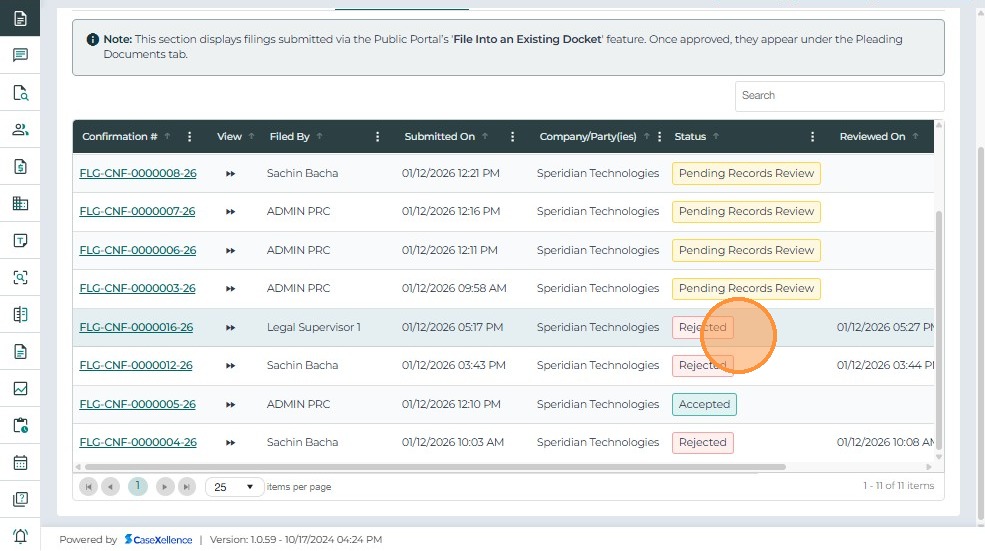Viewport: 985px width, 551px height.
Task: Sort by Reviewed On column header
Action: (x=872, y=137)
